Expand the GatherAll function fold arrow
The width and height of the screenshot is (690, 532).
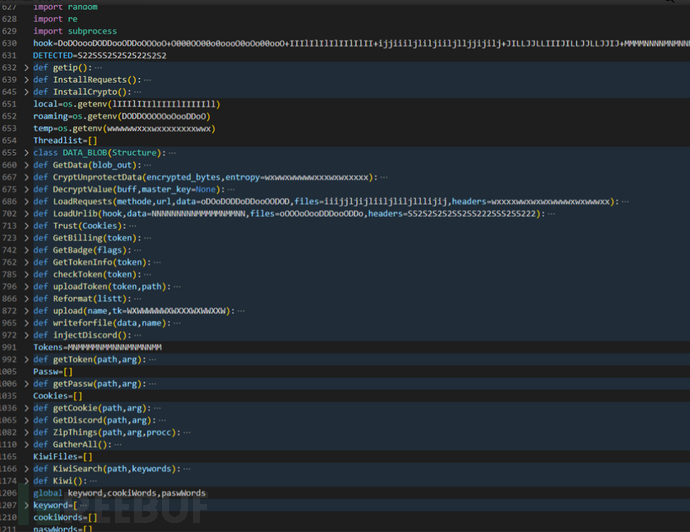[26, 444]
